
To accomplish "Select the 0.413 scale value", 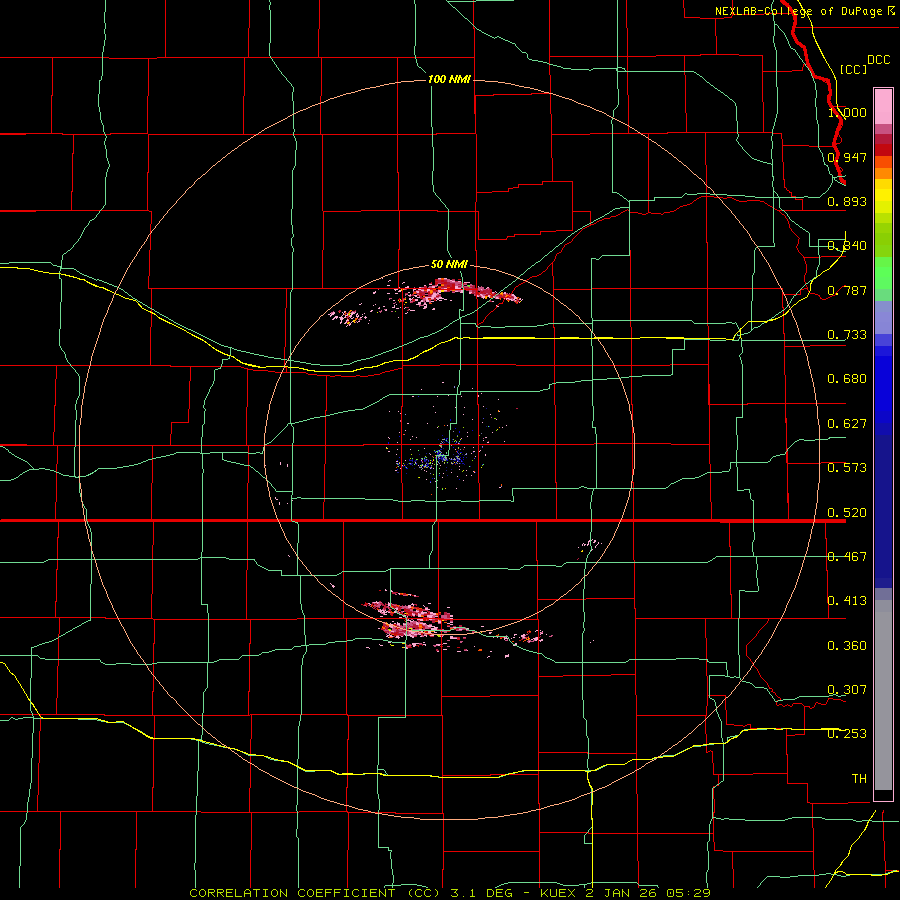I will coord(847,601).
